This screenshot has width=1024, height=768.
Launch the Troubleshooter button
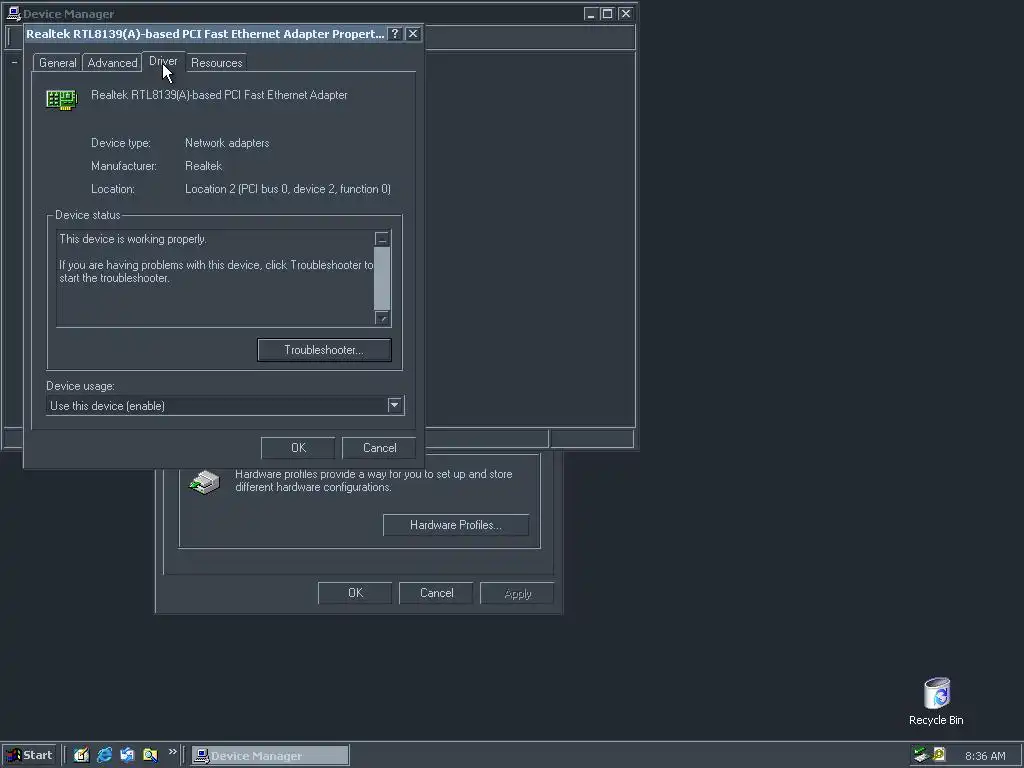(x=325, y=350)
